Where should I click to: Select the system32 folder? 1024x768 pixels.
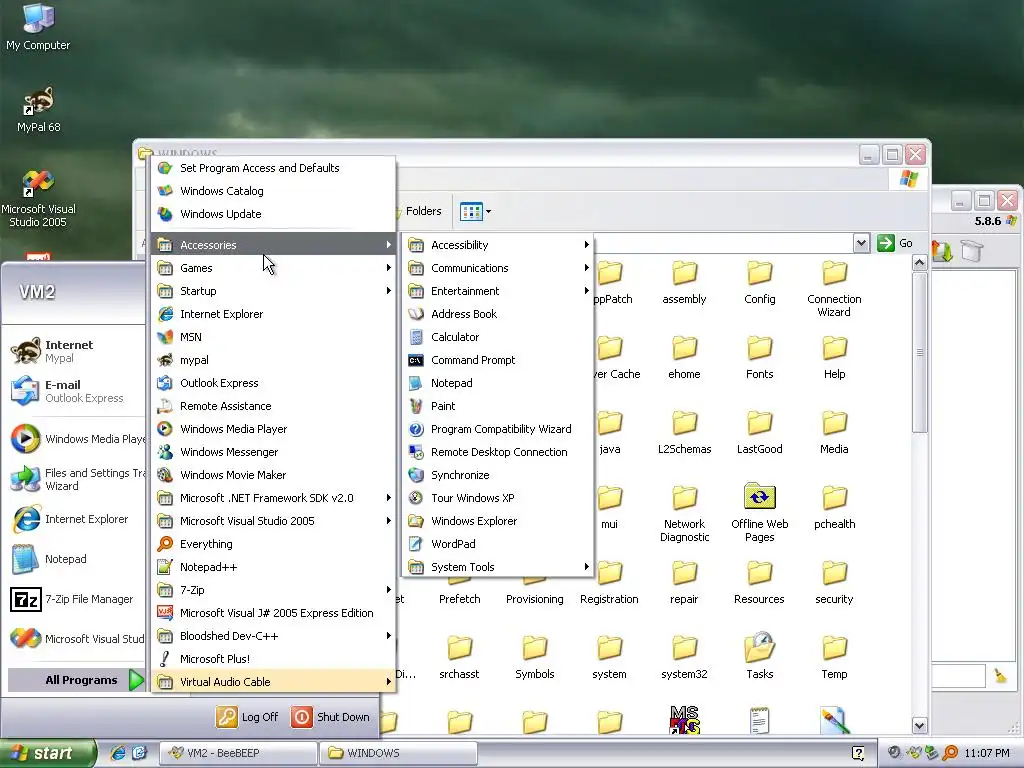click(684, 657)
